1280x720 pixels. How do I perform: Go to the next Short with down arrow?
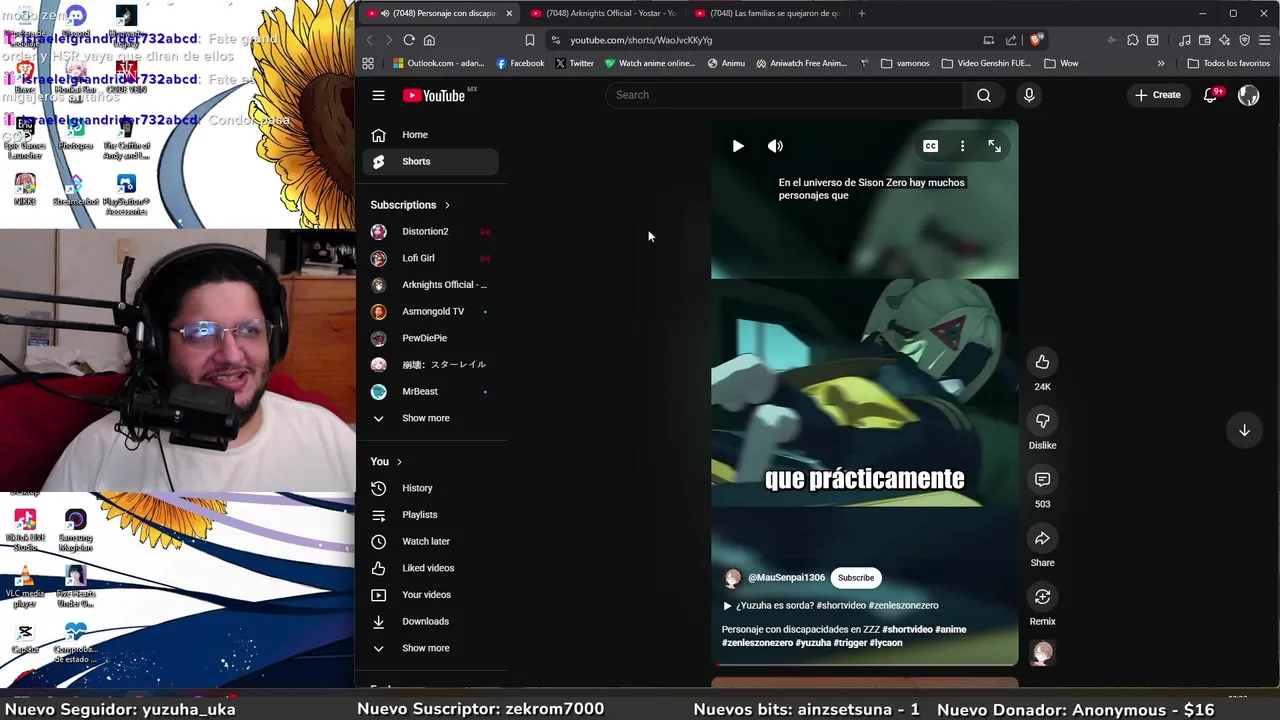[1244, 430]
